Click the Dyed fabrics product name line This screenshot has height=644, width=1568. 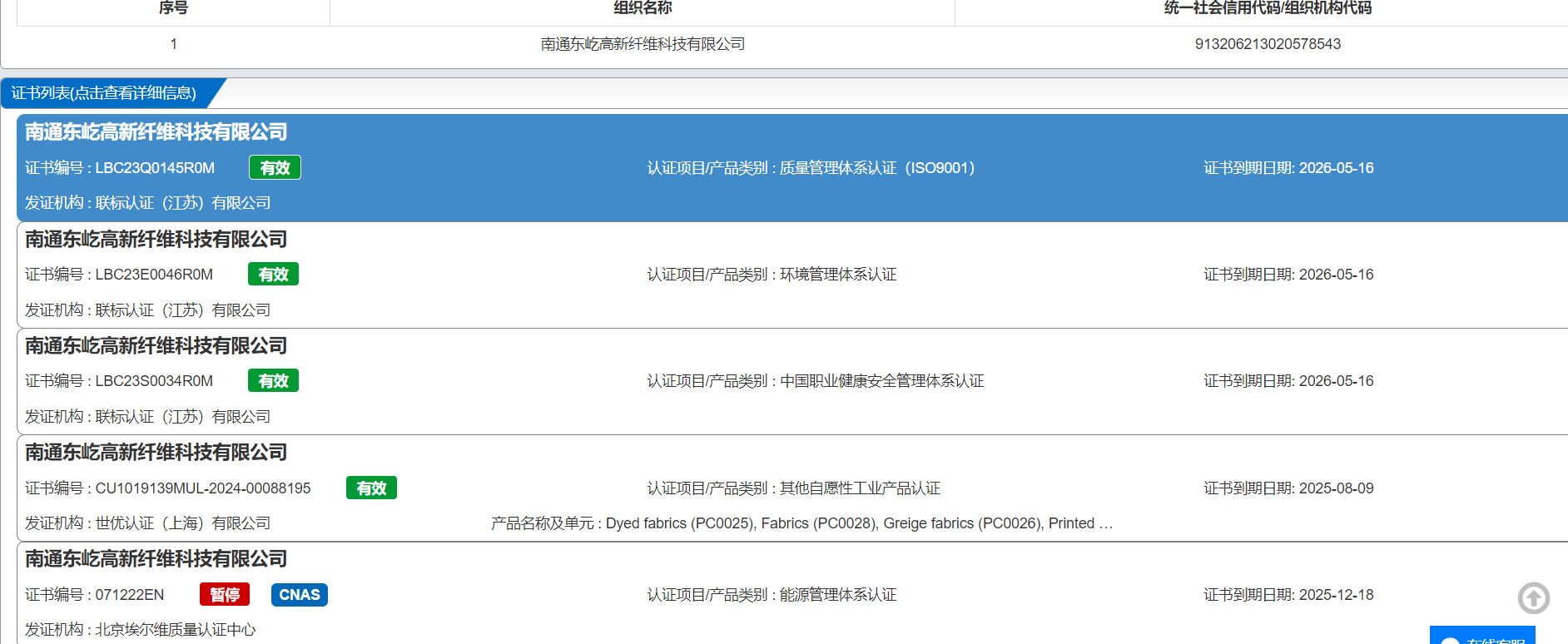pyautogui.click(x=802, y=523)
